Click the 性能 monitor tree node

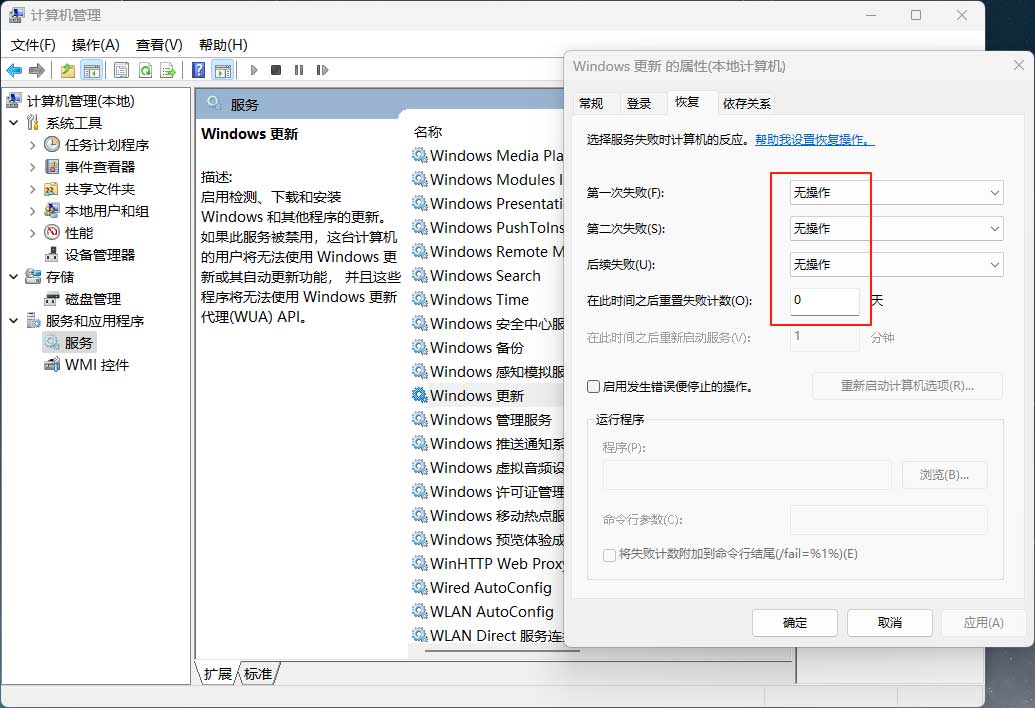(79, 233)
